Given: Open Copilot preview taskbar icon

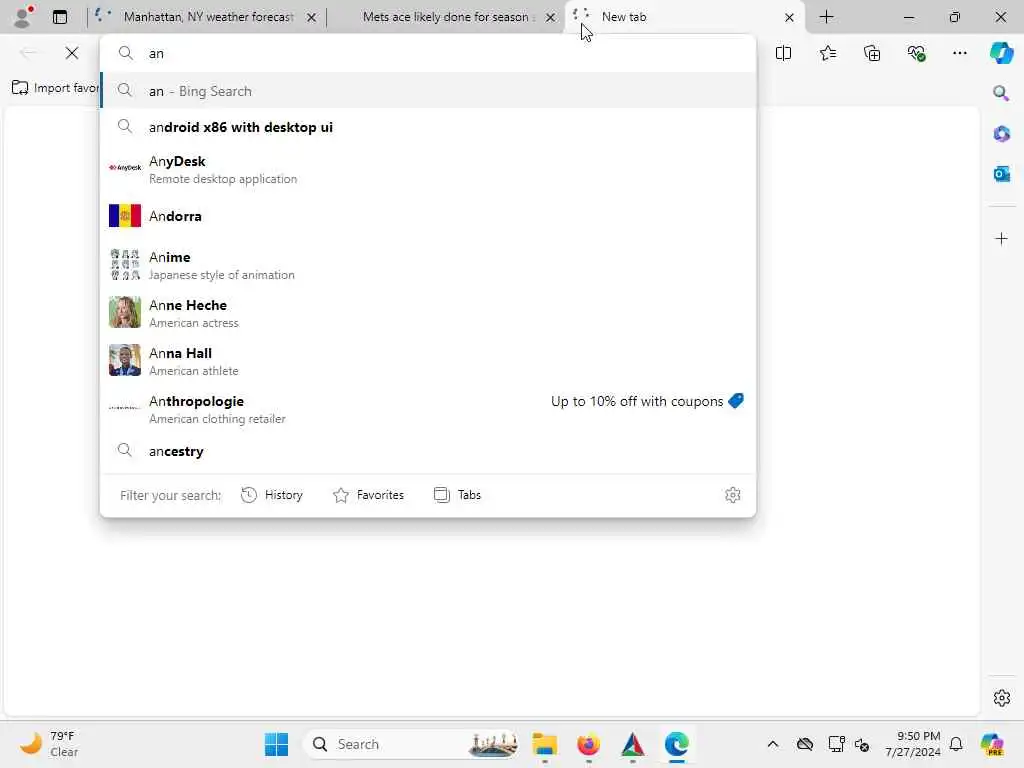Looking at the screenshot, I should [992, 744].
